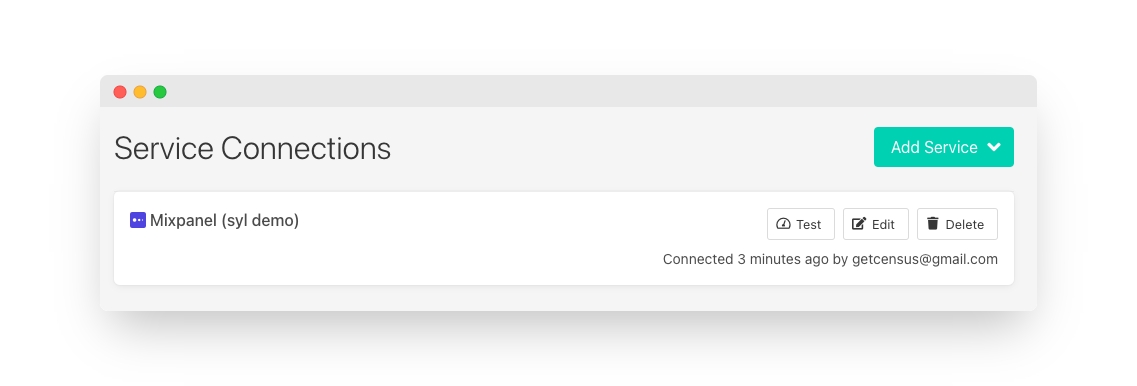
Task: Close the window with the red button
Action: click(120, 92)
